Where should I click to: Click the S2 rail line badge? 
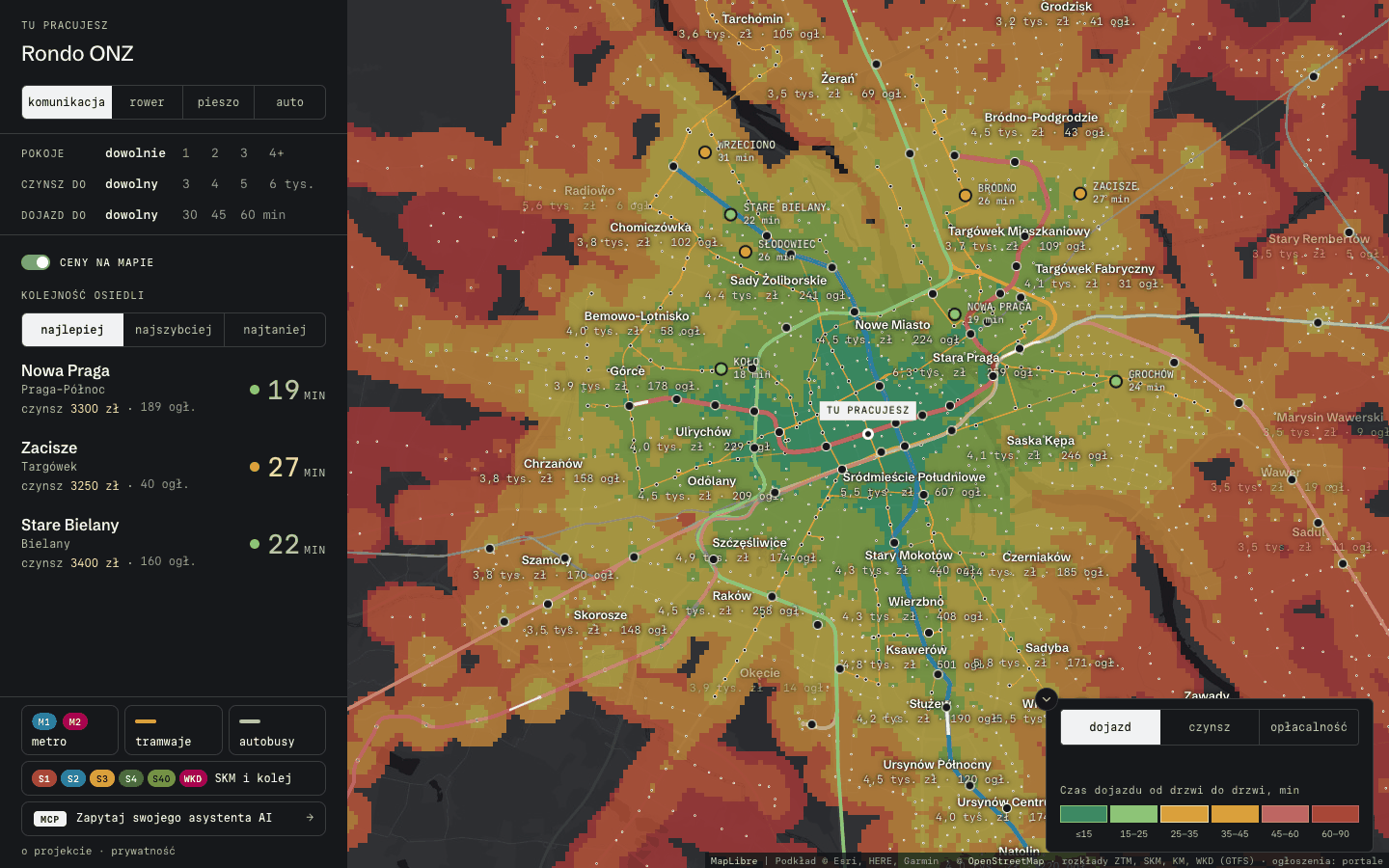click(73, 778)
